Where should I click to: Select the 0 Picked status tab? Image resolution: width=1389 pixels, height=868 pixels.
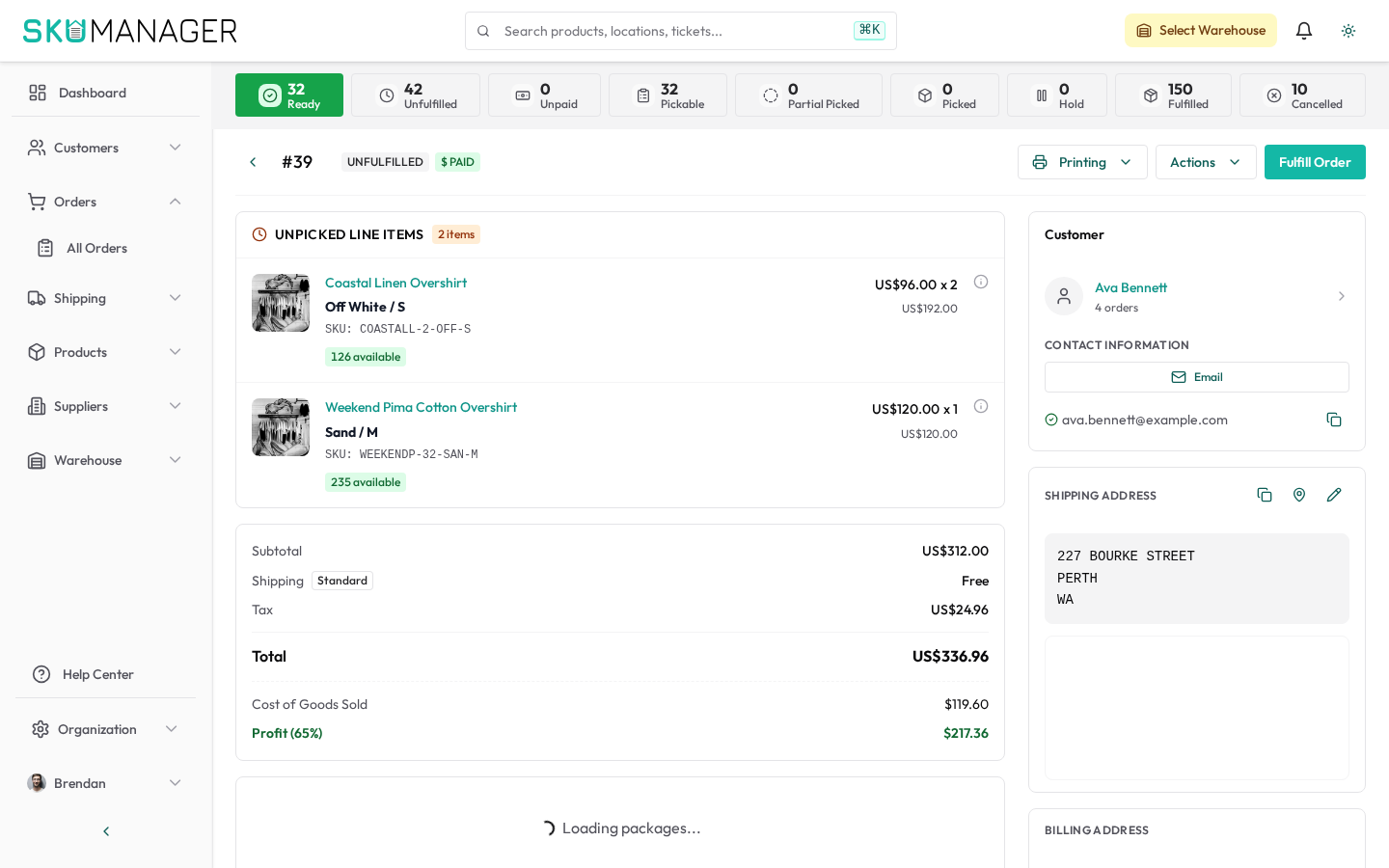[944, 95]
